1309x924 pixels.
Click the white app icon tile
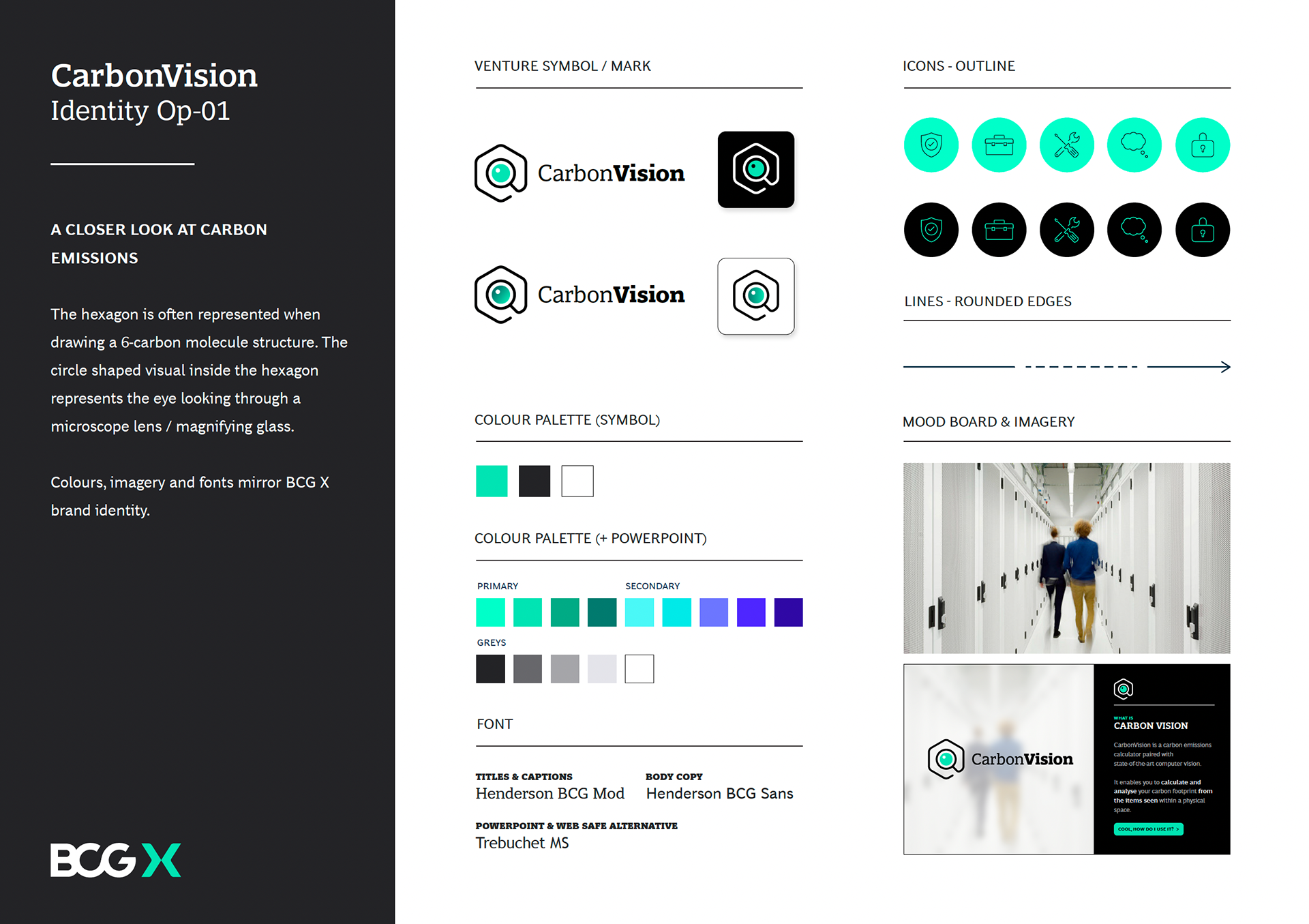coord(755,296)
